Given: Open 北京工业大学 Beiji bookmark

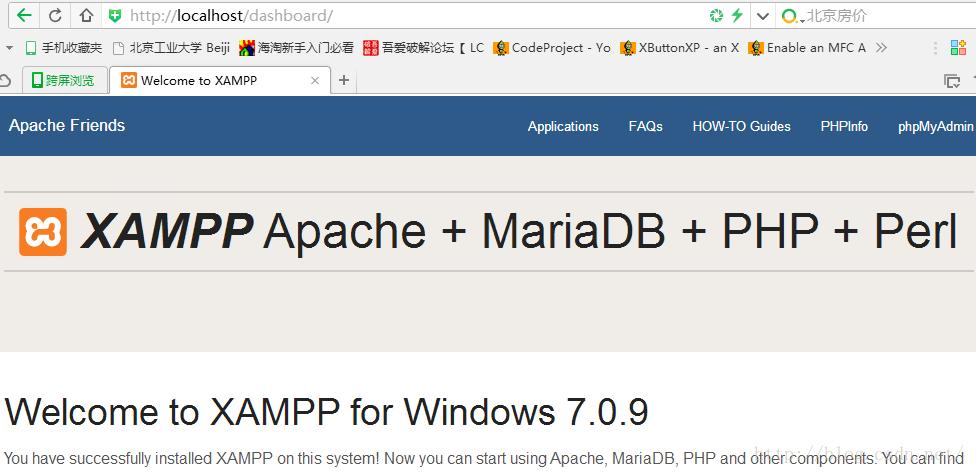Looking at the screenshot, I should pos(171,47).
